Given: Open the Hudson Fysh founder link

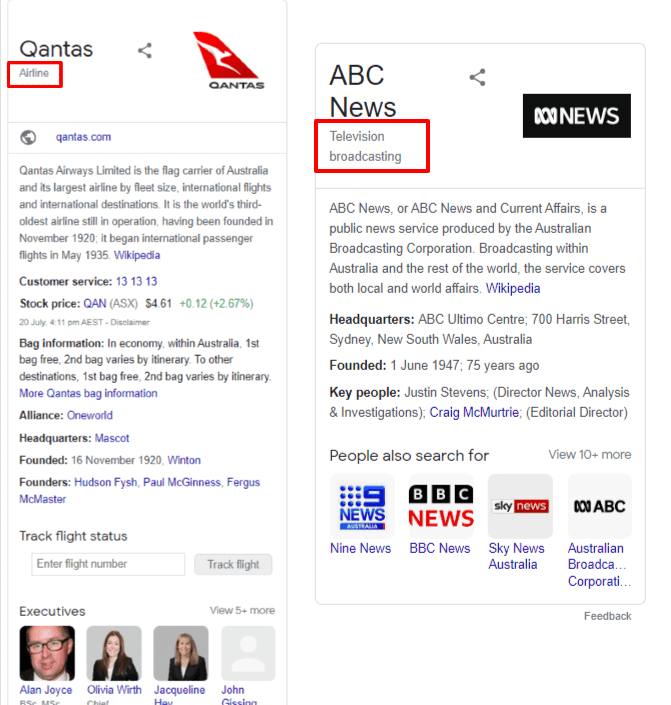Looking at the screenshot, I should [x=105, y=482].
